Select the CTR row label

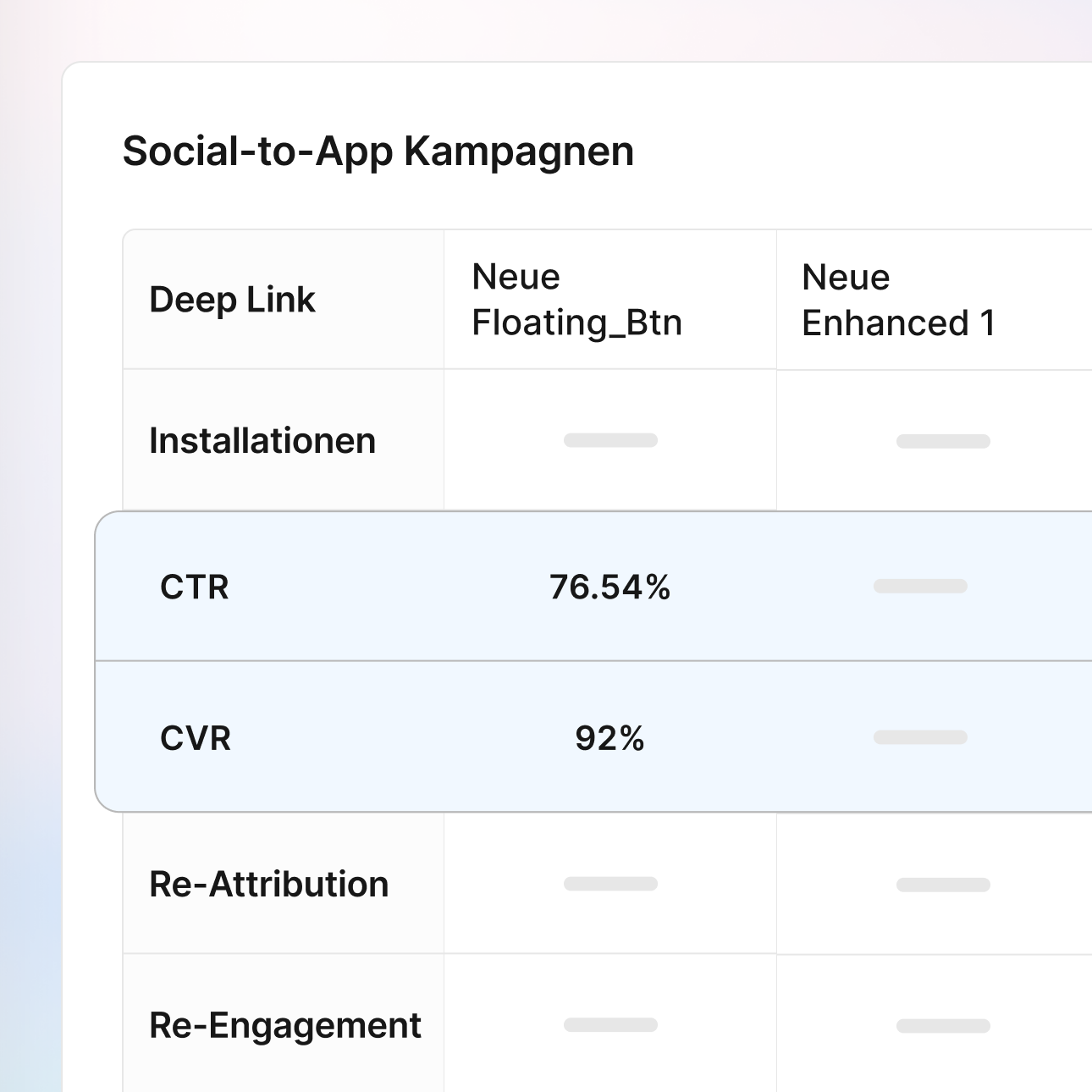coord(195,587)
